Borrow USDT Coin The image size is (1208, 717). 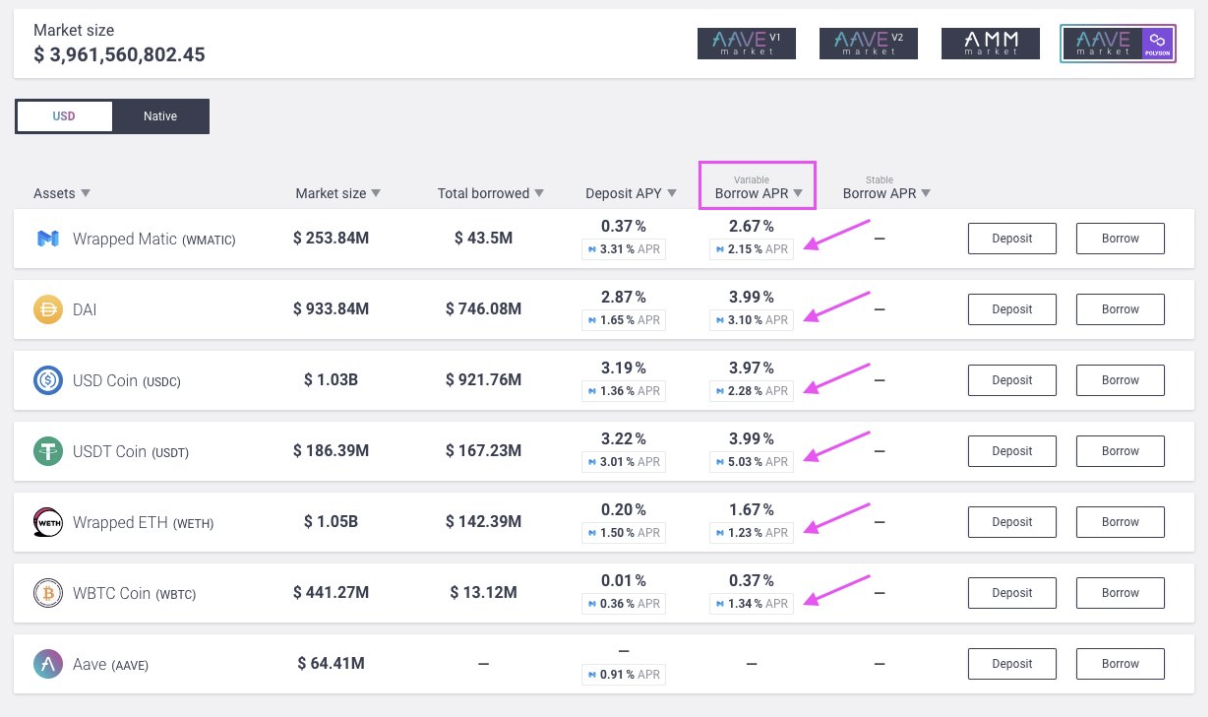coord(1120,452)
